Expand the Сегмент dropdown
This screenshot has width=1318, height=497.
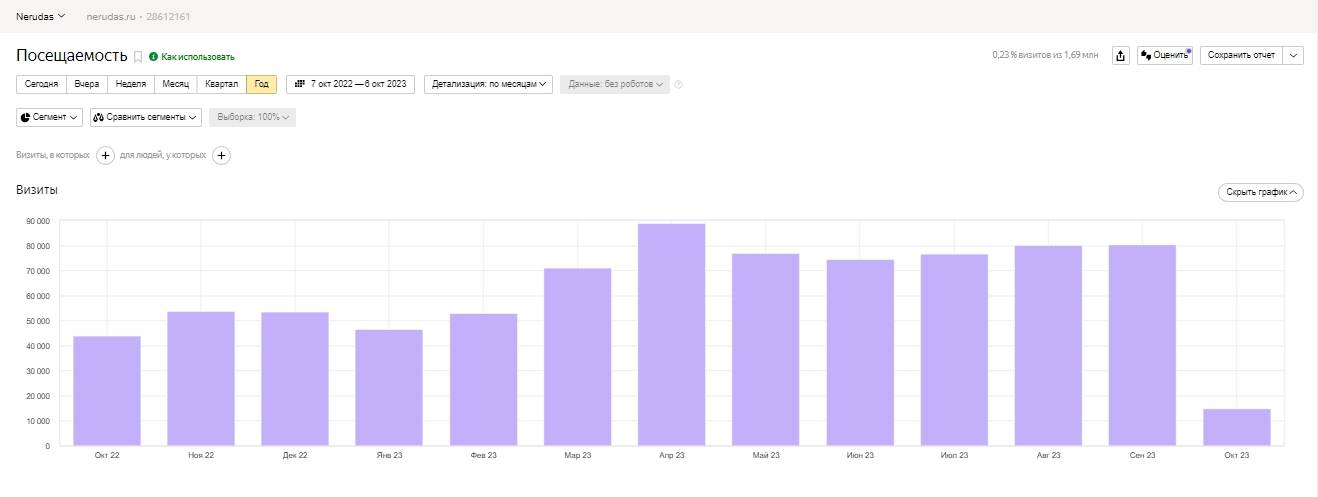tap(50, 117)
